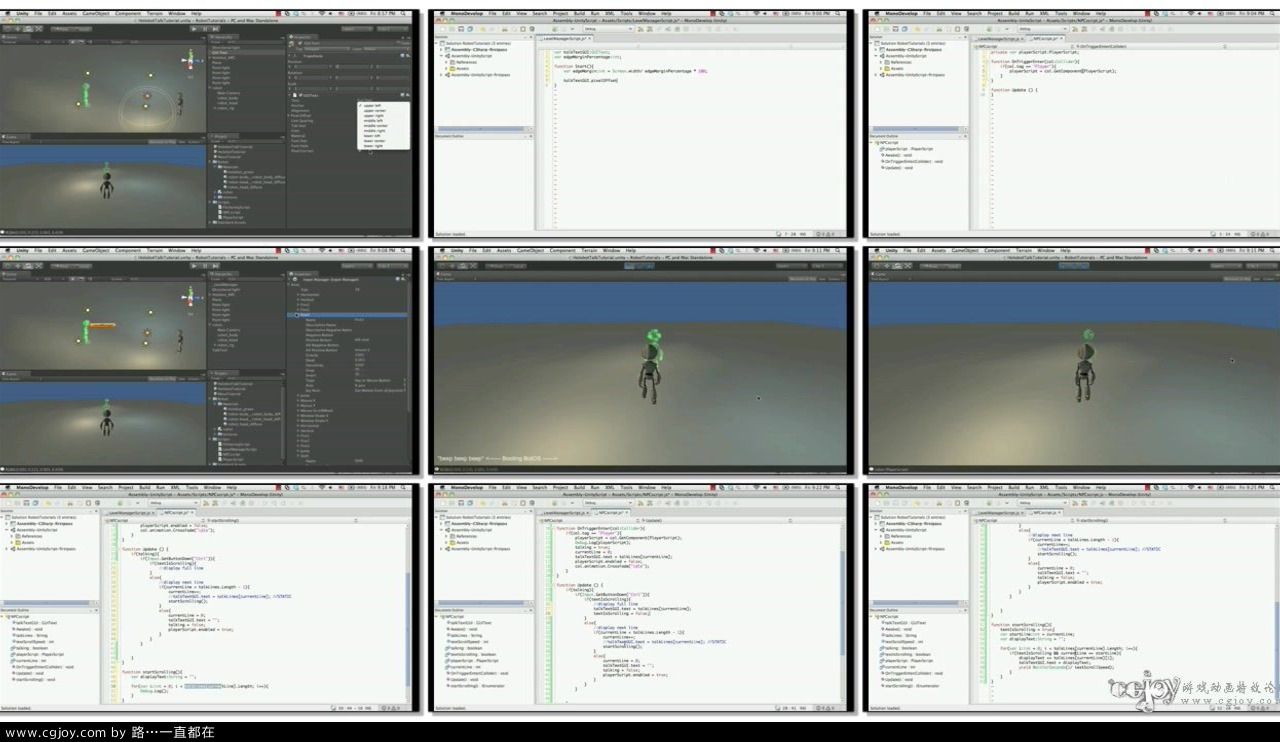The image size is (1280, 742).
Task: Expand Assembly-CSharp-firstpass in the top-center Solution tree
Action: point(441,50)
